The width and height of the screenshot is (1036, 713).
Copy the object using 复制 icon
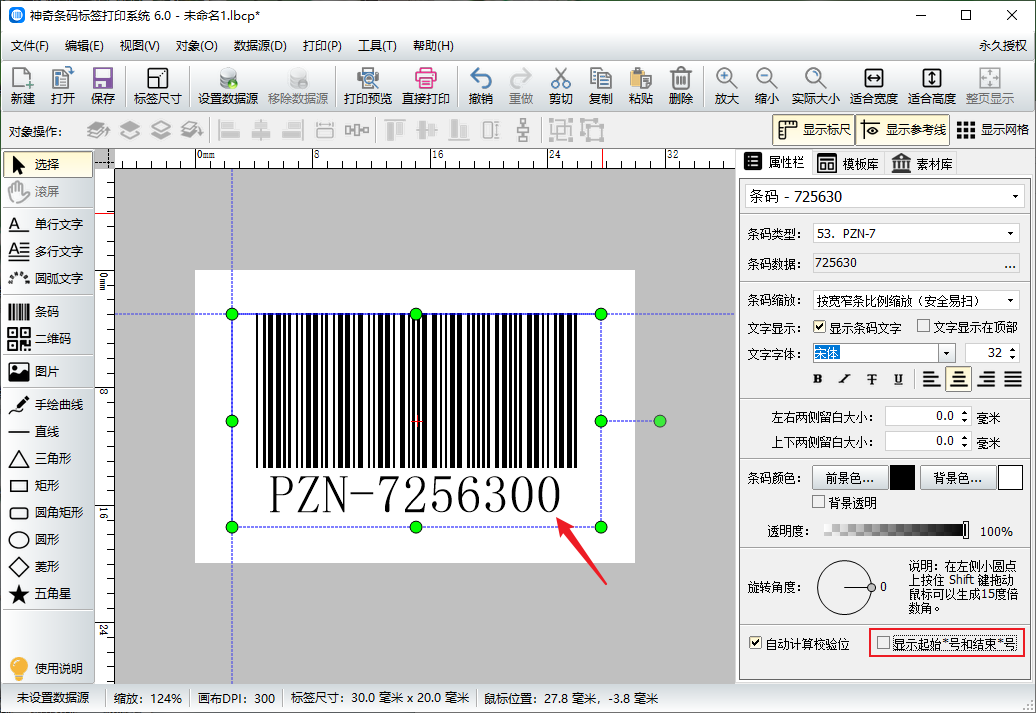click(x=601, y=86)
